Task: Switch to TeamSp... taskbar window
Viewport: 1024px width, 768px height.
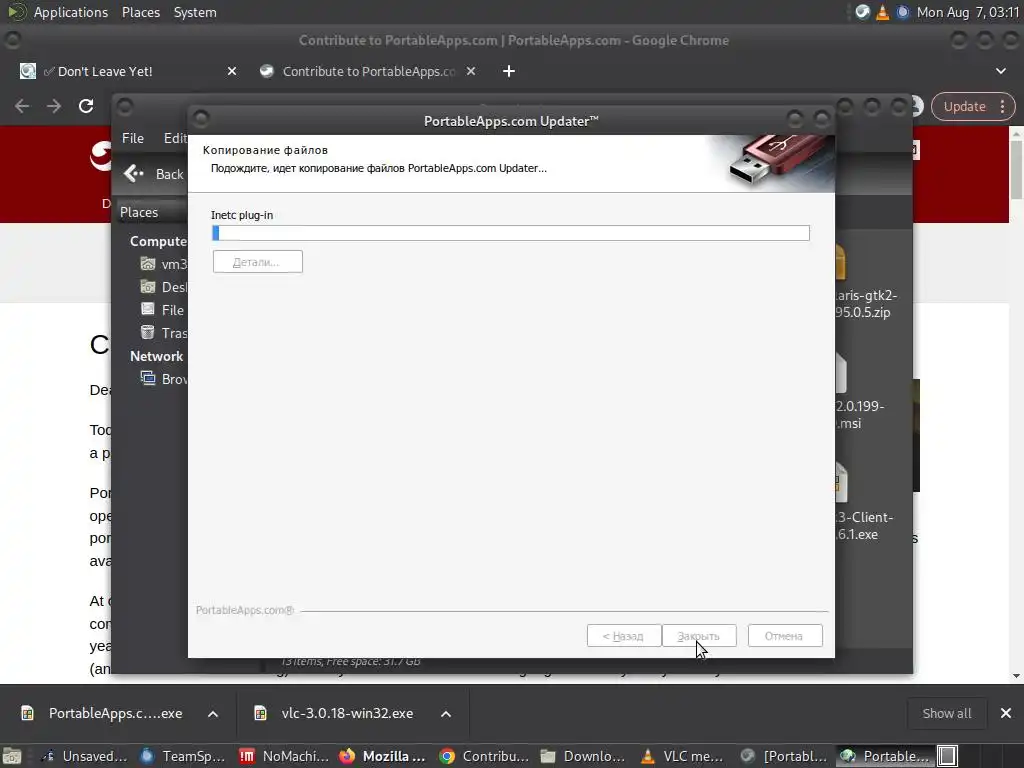Action: (183, 756)
